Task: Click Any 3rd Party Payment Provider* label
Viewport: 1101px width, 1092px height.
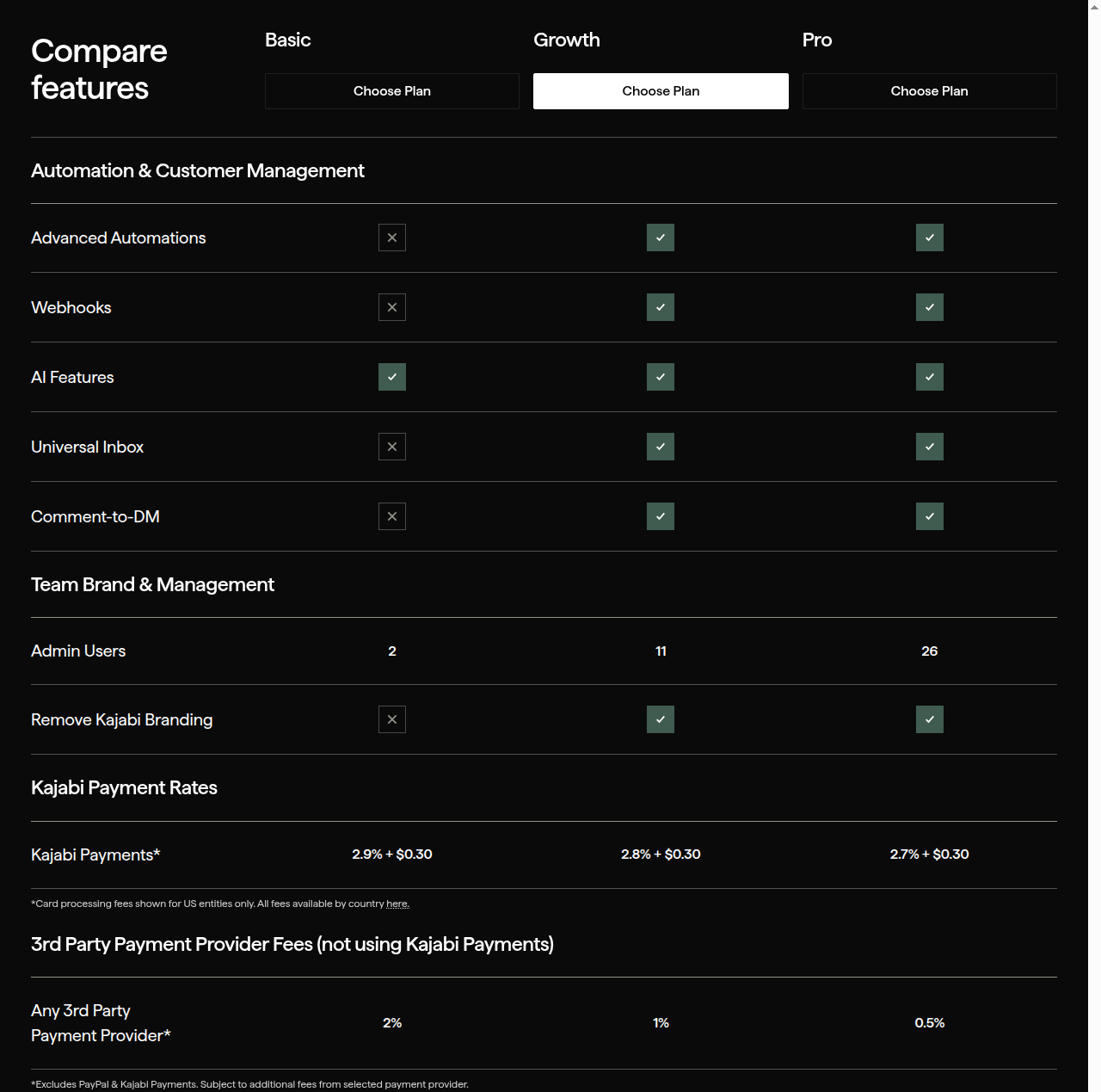Action: point(101,1023)
